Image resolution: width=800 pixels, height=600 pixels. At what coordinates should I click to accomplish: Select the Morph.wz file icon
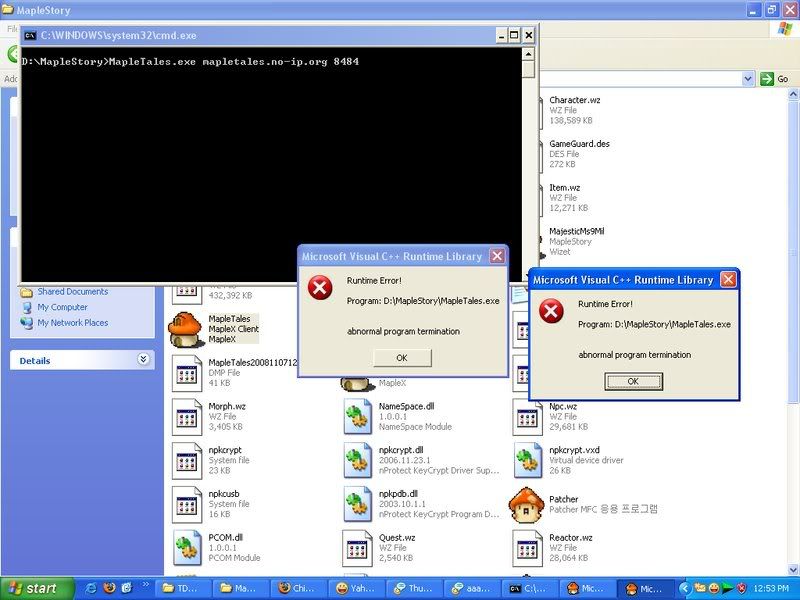(x=186, y=417)
